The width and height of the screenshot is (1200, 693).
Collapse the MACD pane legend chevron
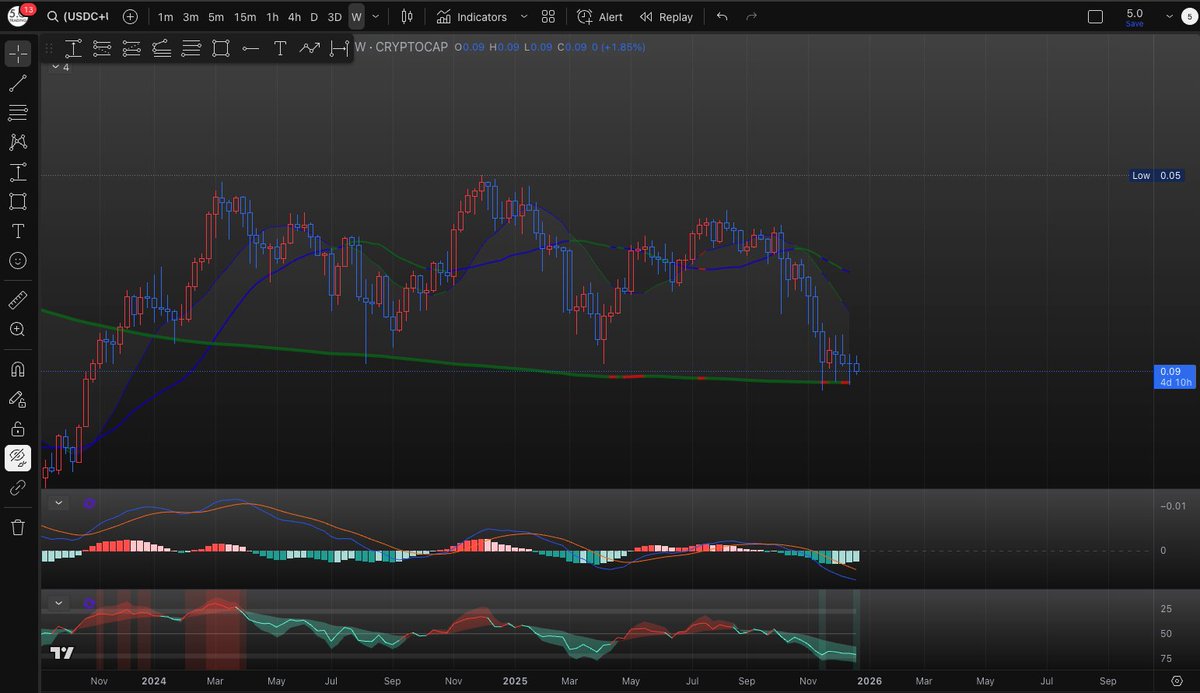click(58, 503)
